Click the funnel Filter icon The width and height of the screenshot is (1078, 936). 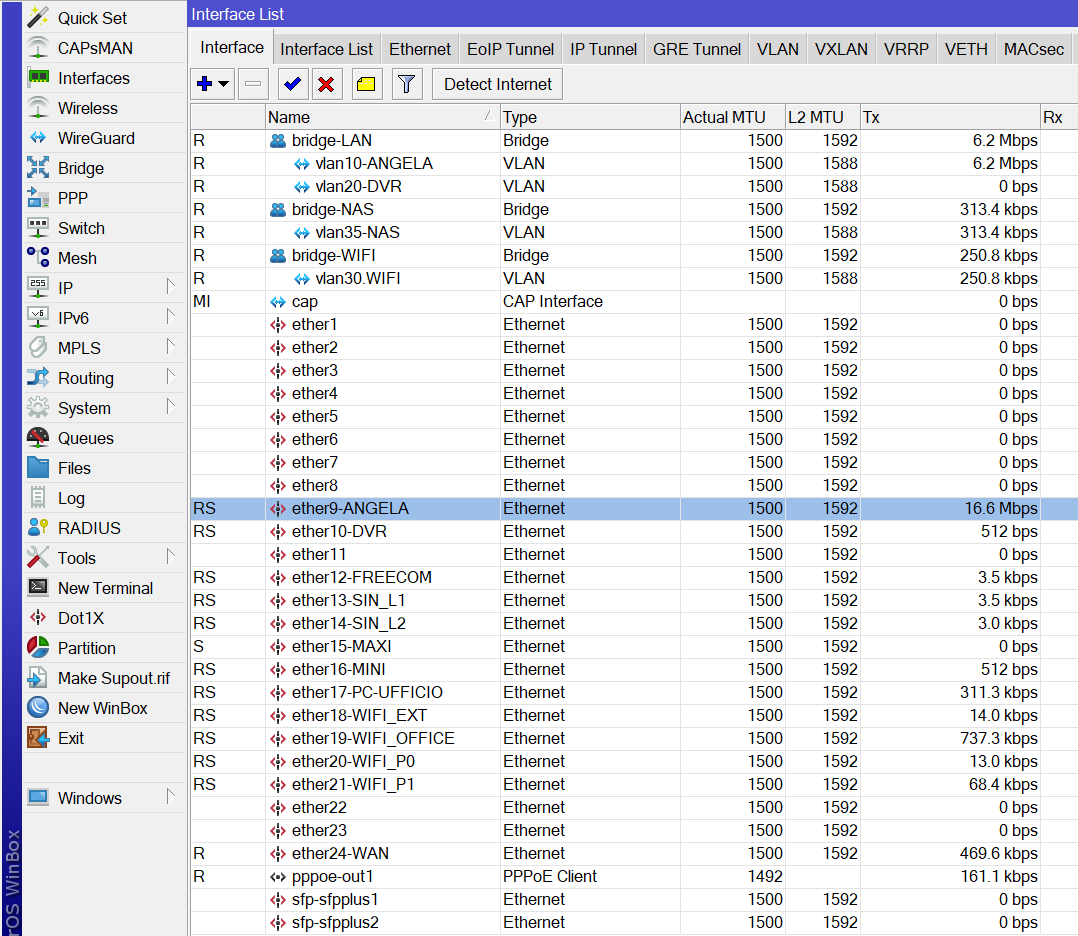tap(406, 84)
